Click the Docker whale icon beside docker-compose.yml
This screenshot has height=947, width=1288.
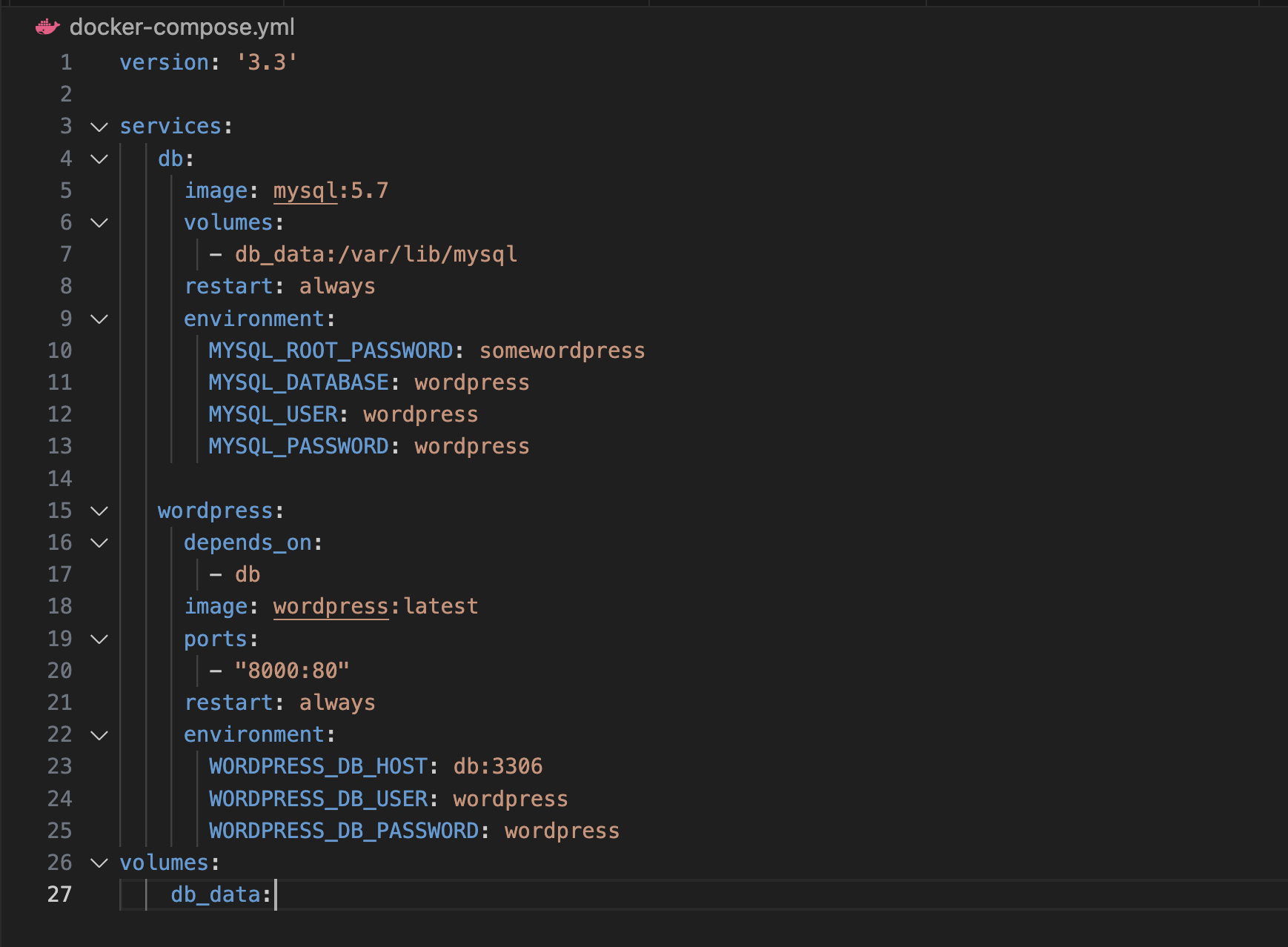click(48, 27)
